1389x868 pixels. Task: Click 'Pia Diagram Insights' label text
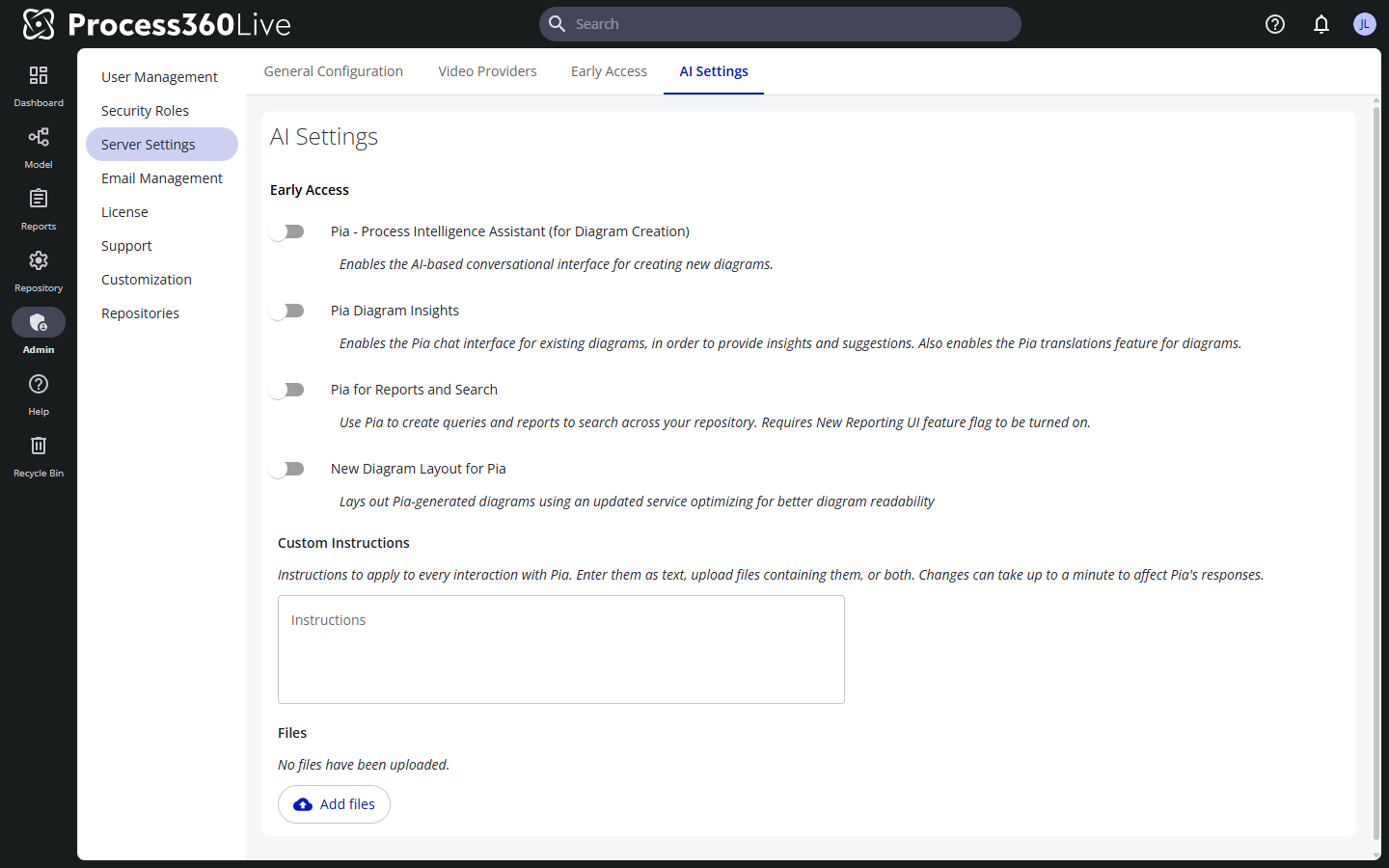click(x=395, y=311)
